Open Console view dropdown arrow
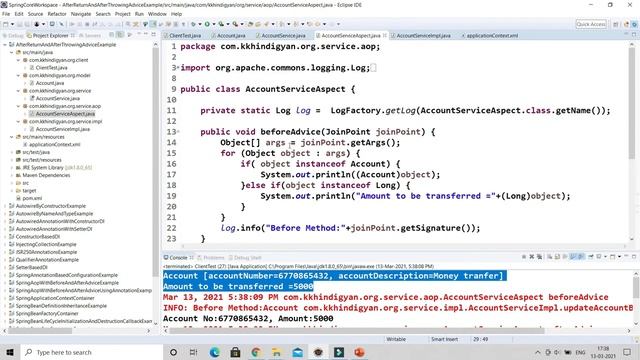 620,257
